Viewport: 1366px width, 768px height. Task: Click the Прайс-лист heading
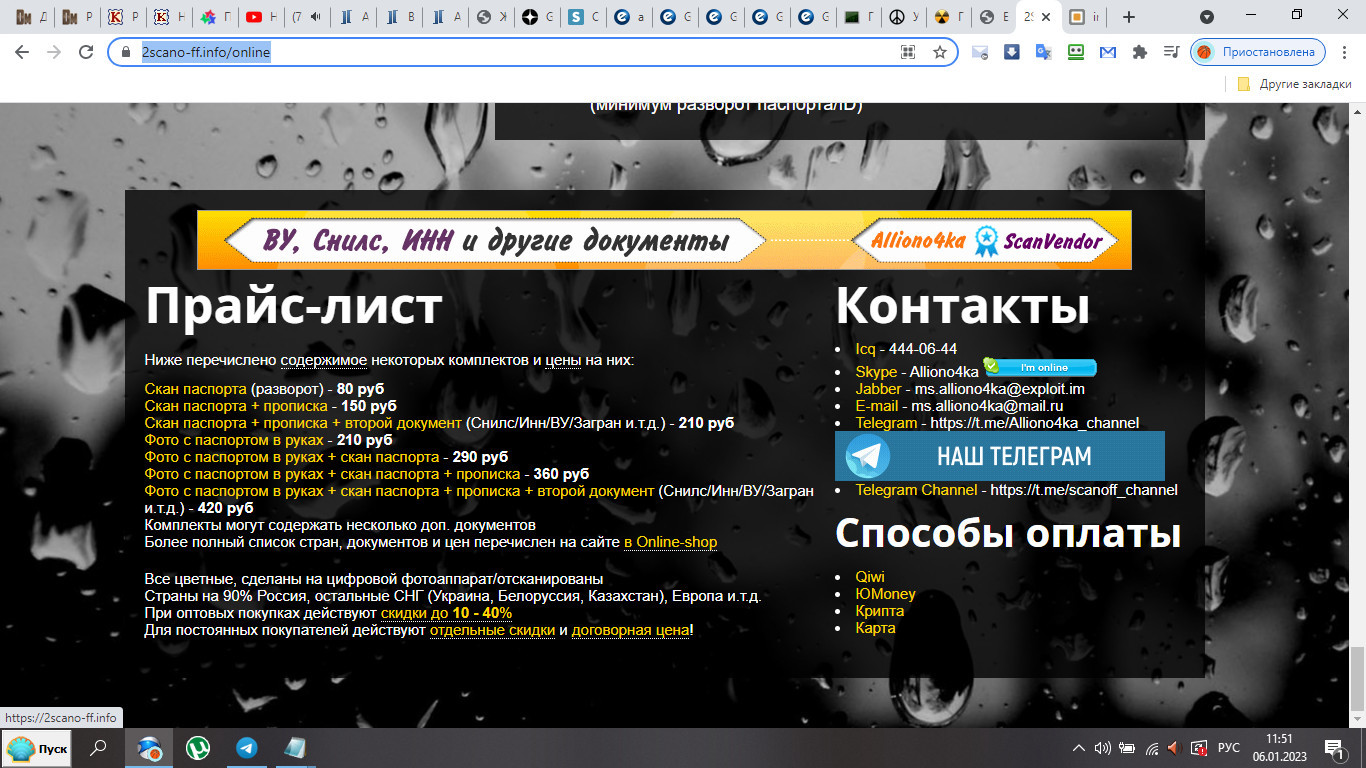coord(294,305)
